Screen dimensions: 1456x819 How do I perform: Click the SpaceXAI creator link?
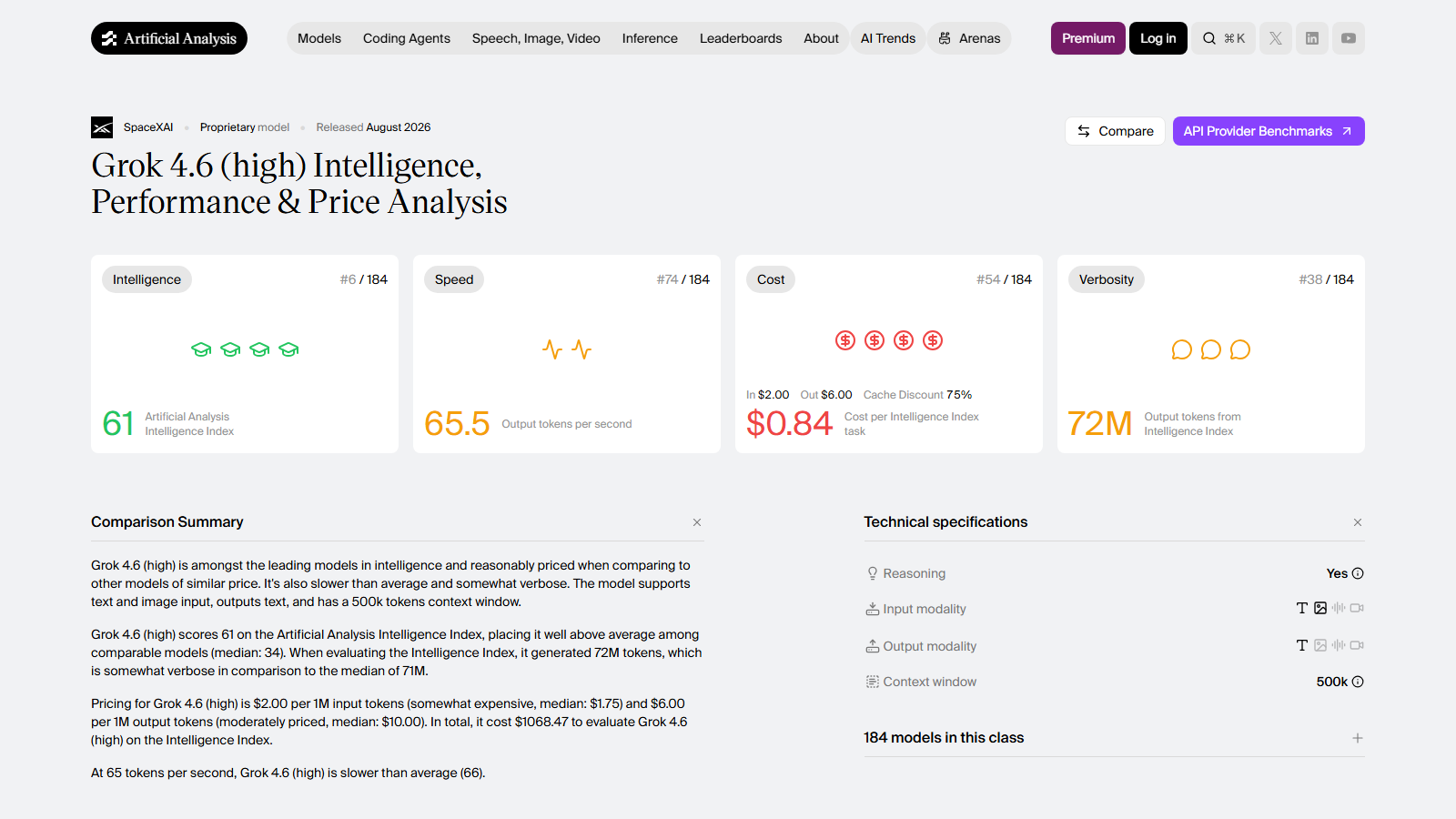[148, 127]
